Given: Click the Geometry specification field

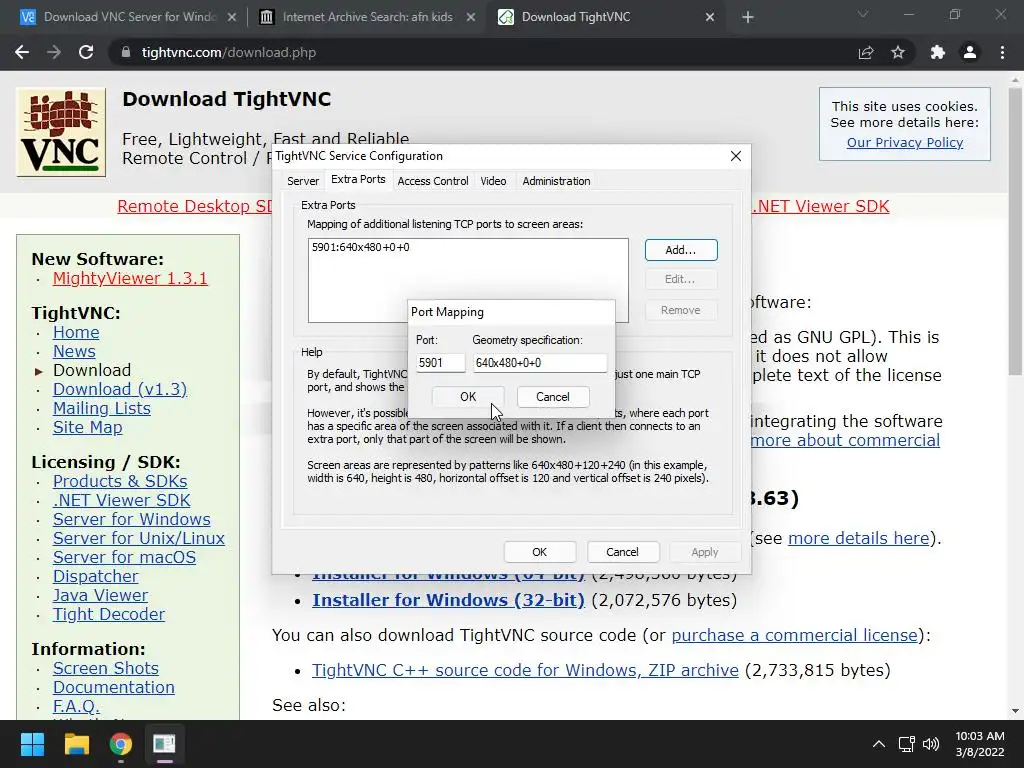Looking at the screenshot, I should (x=539, y=362).
